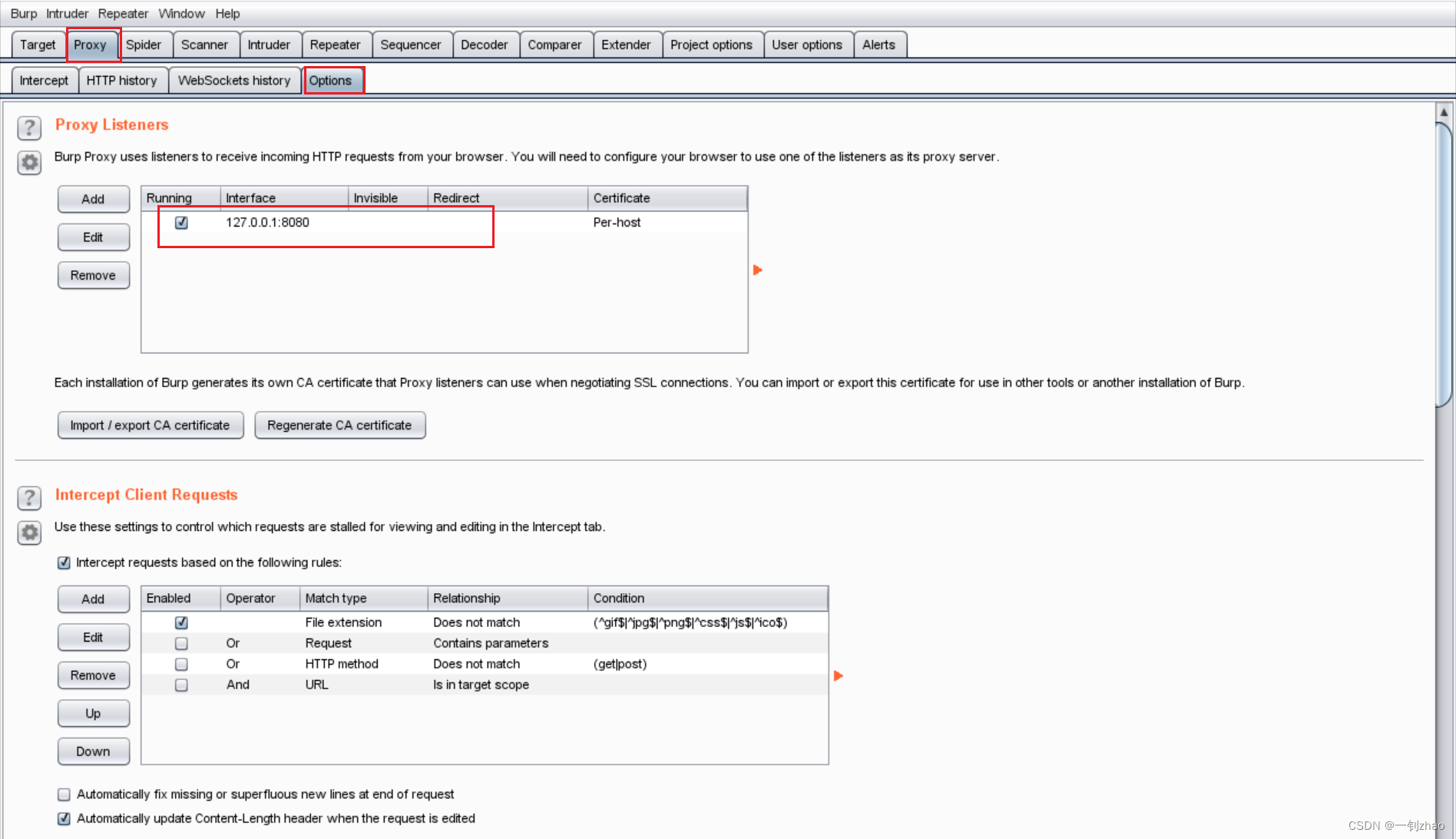Image resolution: width=1456 pixels, height=839 pixels.
Task: Switch to the Extender tab
Action: click(626, 45)
